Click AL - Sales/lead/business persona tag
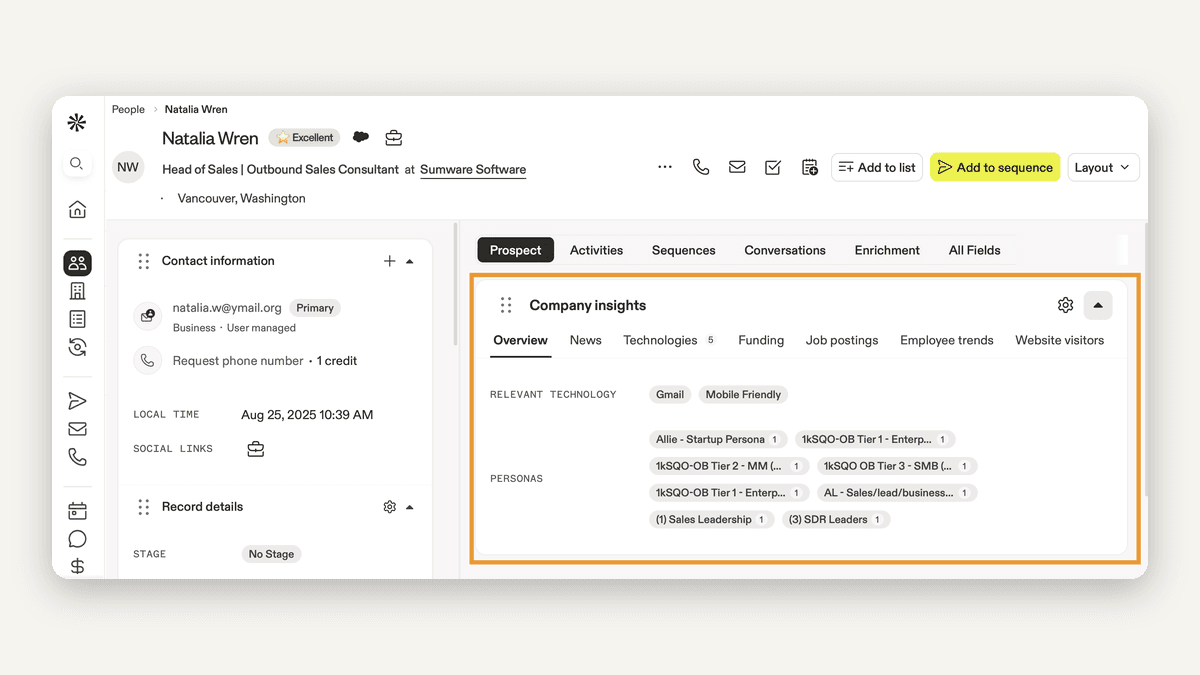The image size is (1200, 675). click(x=897, y=493)
